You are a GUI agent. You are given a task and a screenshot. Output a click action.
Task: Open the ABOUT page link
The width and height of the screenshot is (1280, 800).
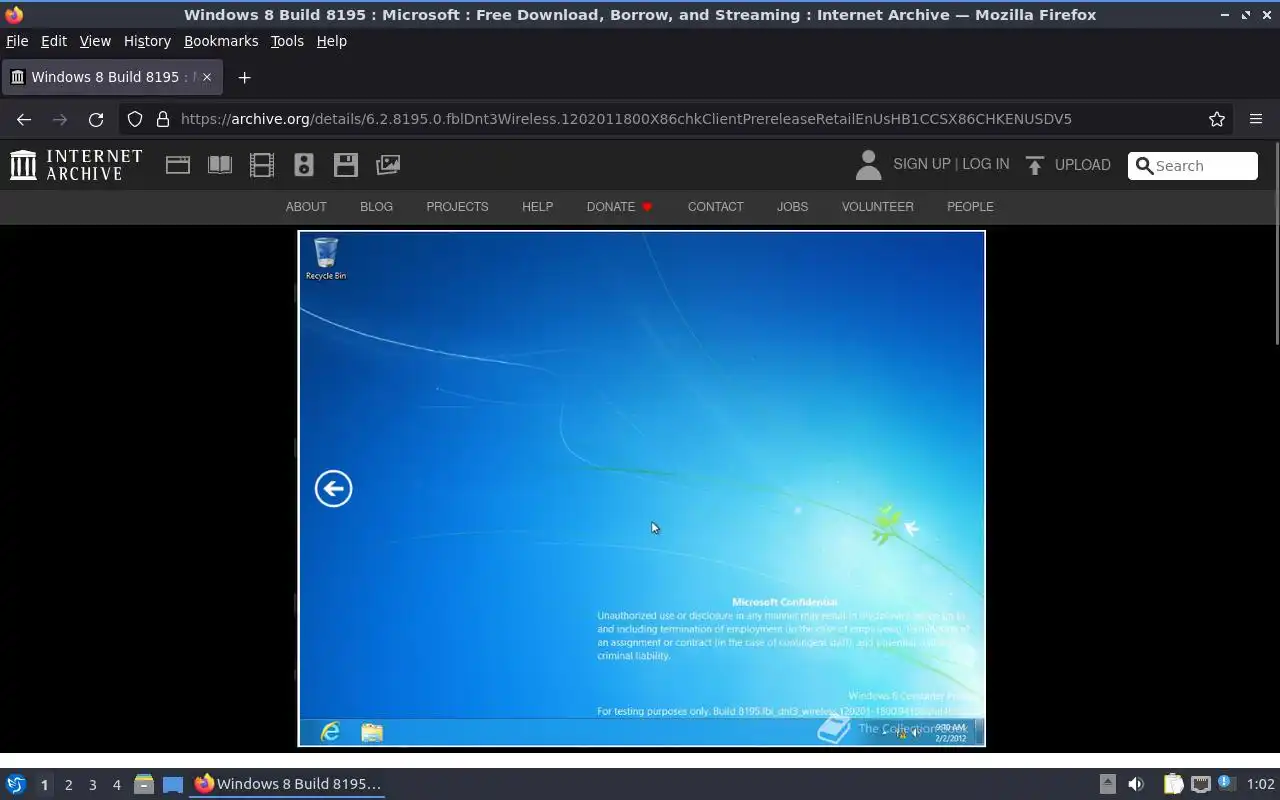tap(306, 207)
